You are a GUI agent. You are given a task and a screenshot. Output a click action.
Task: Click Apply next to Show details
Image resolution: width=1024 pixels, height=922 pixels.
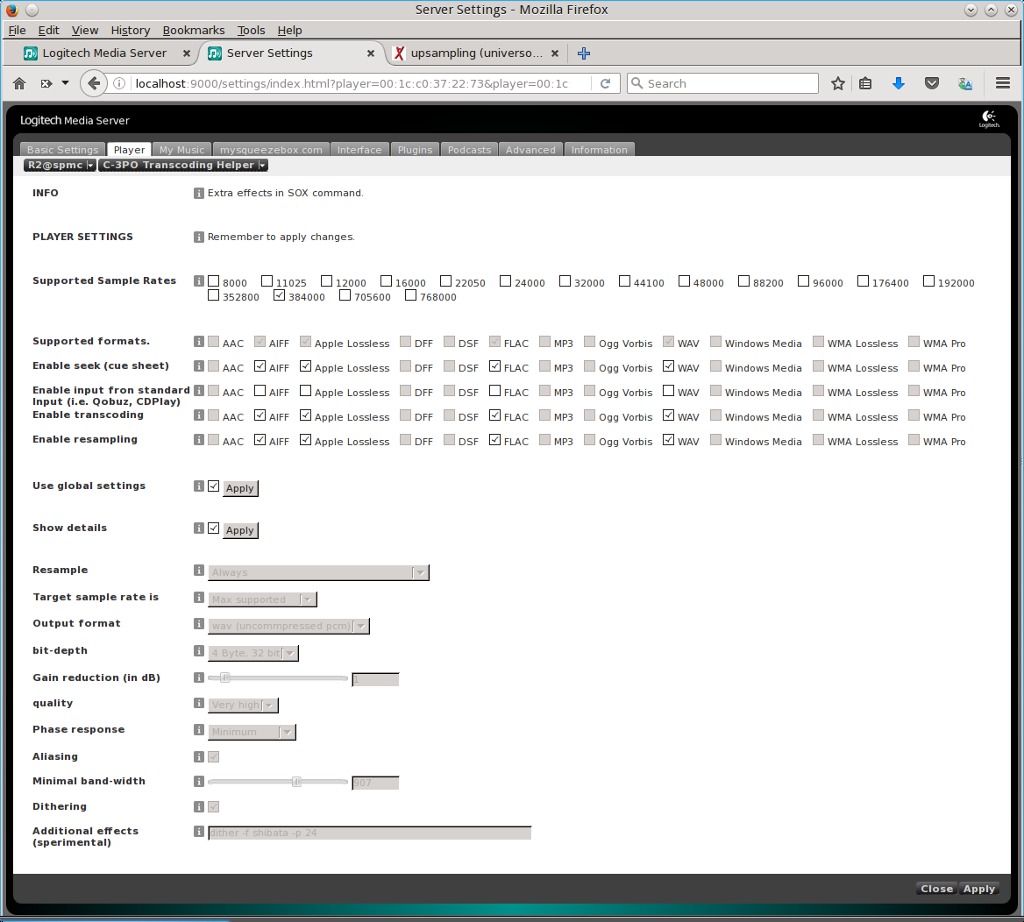tap(240, 530)
